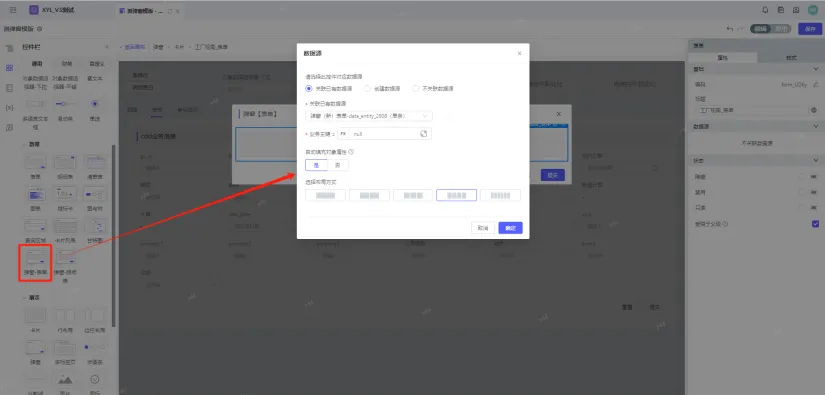Select the 创建数据源 radio option
This screenshot has width=825, height=395.
point(367,88)
